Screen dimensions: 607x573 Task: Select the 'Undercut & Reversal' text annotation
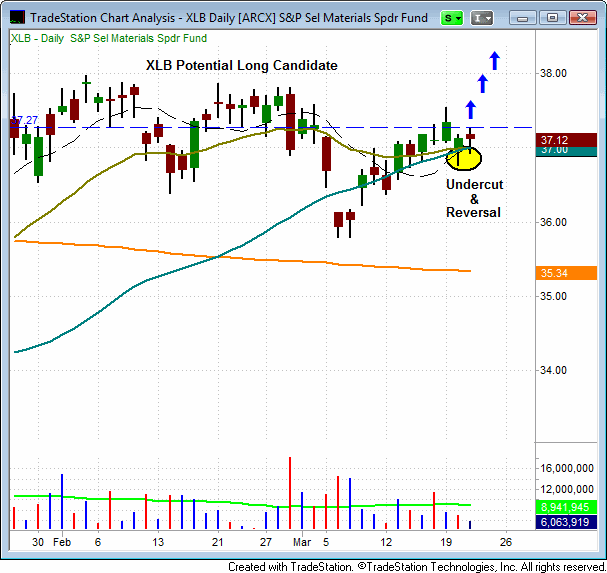pyautogui.click(x=474, y=198)
